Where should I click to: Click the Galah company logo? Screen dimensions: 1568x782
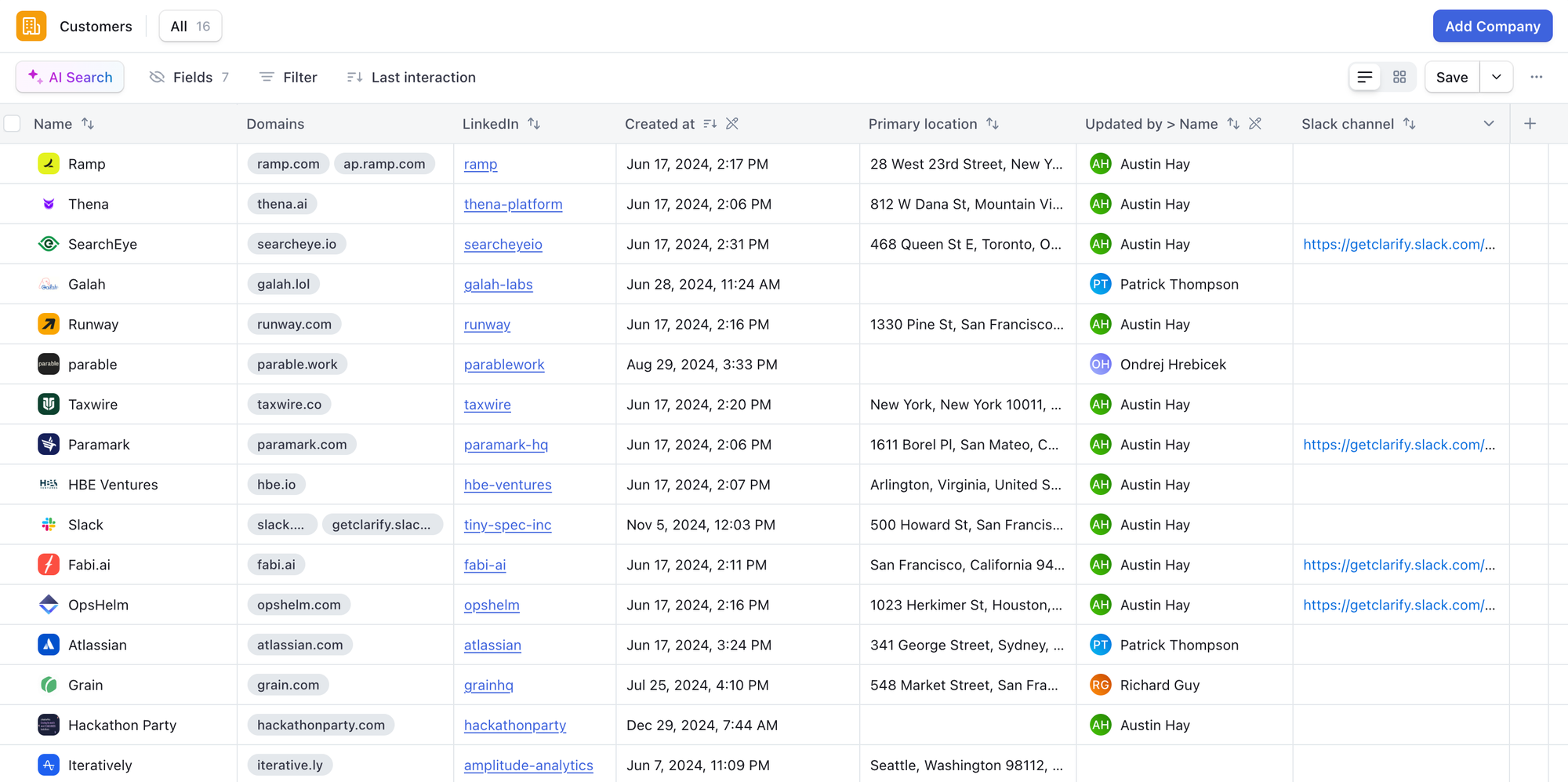click(x=49, y=284)
